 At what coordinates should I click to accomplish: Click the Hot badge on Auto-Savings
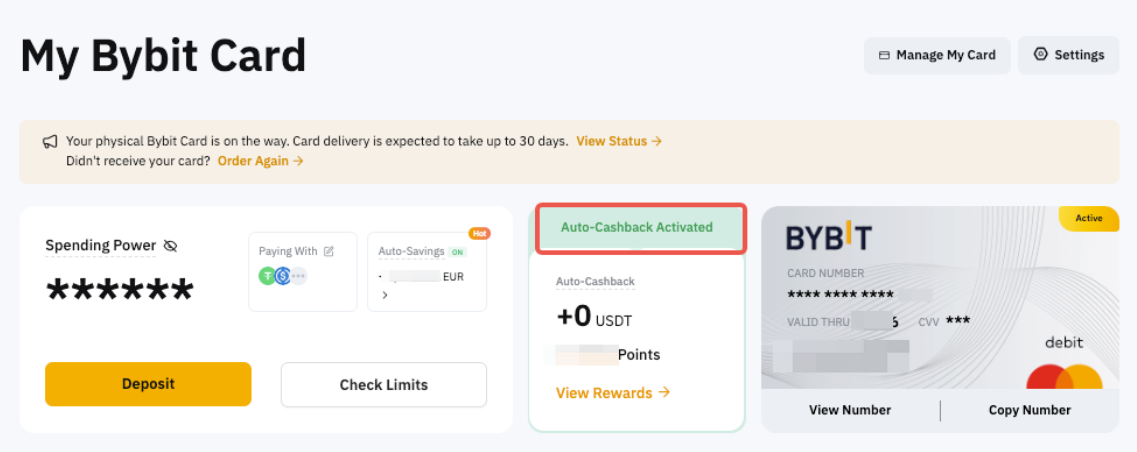pyautogui.click(x=479, y=233)
